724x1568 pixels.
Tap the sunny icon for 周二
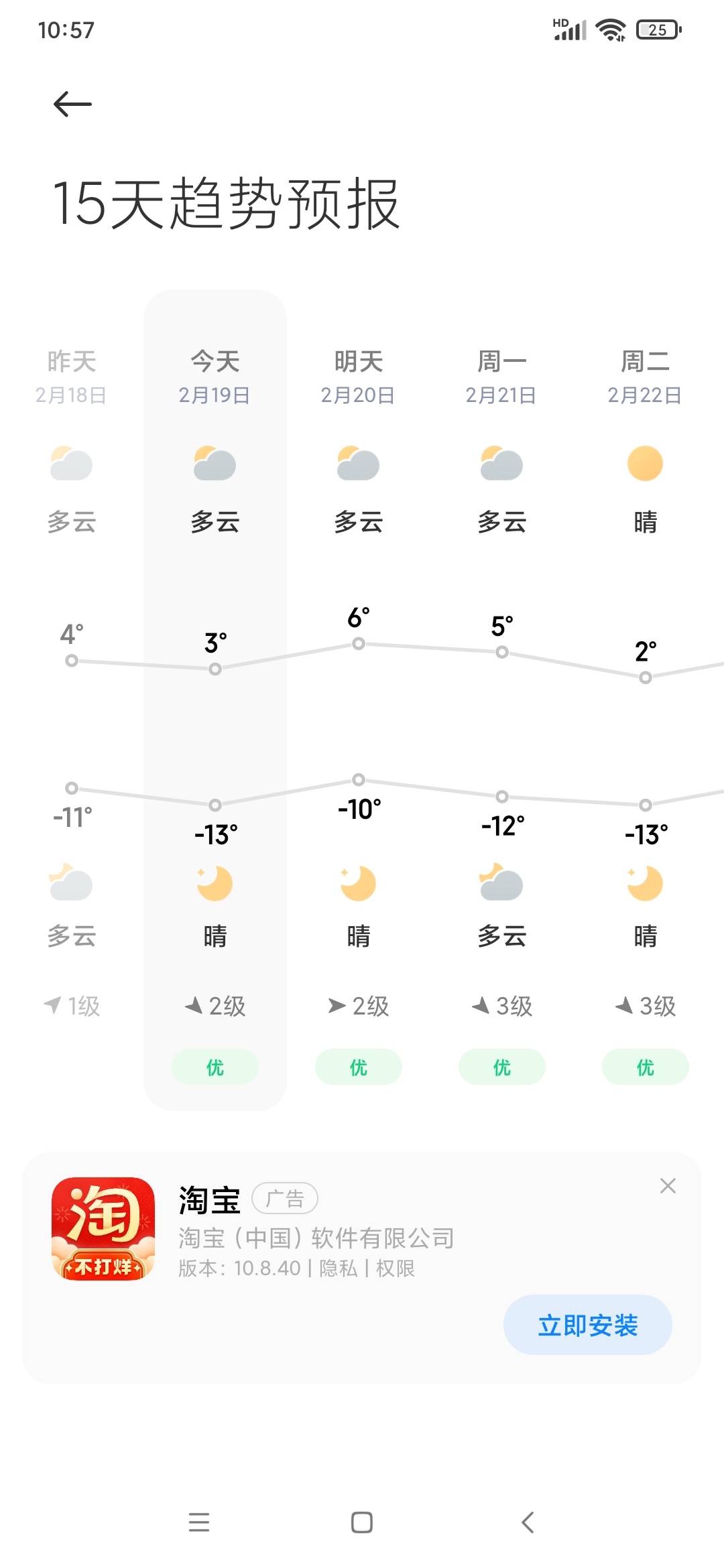pyautogui.click(x=645, y=464)
